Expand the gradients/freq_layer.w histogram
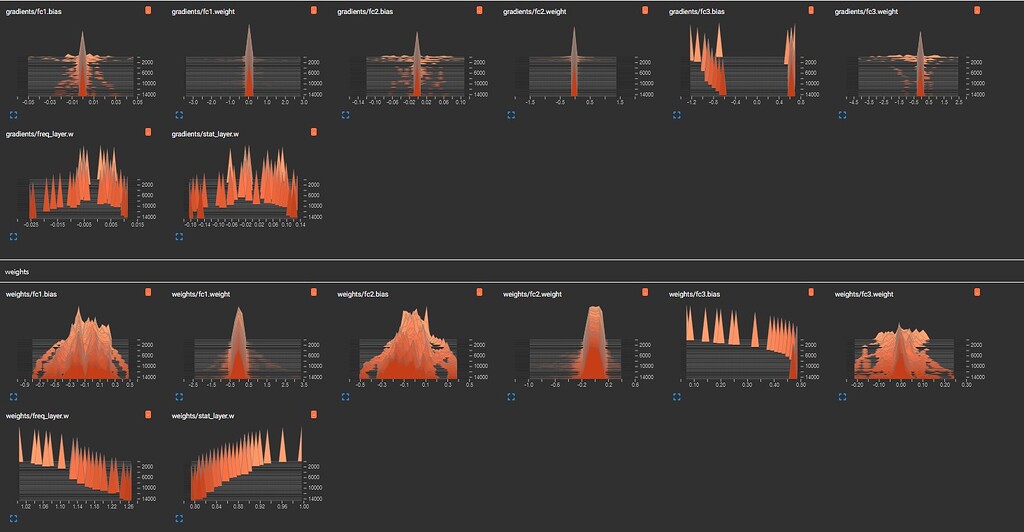 coord(14,237)
